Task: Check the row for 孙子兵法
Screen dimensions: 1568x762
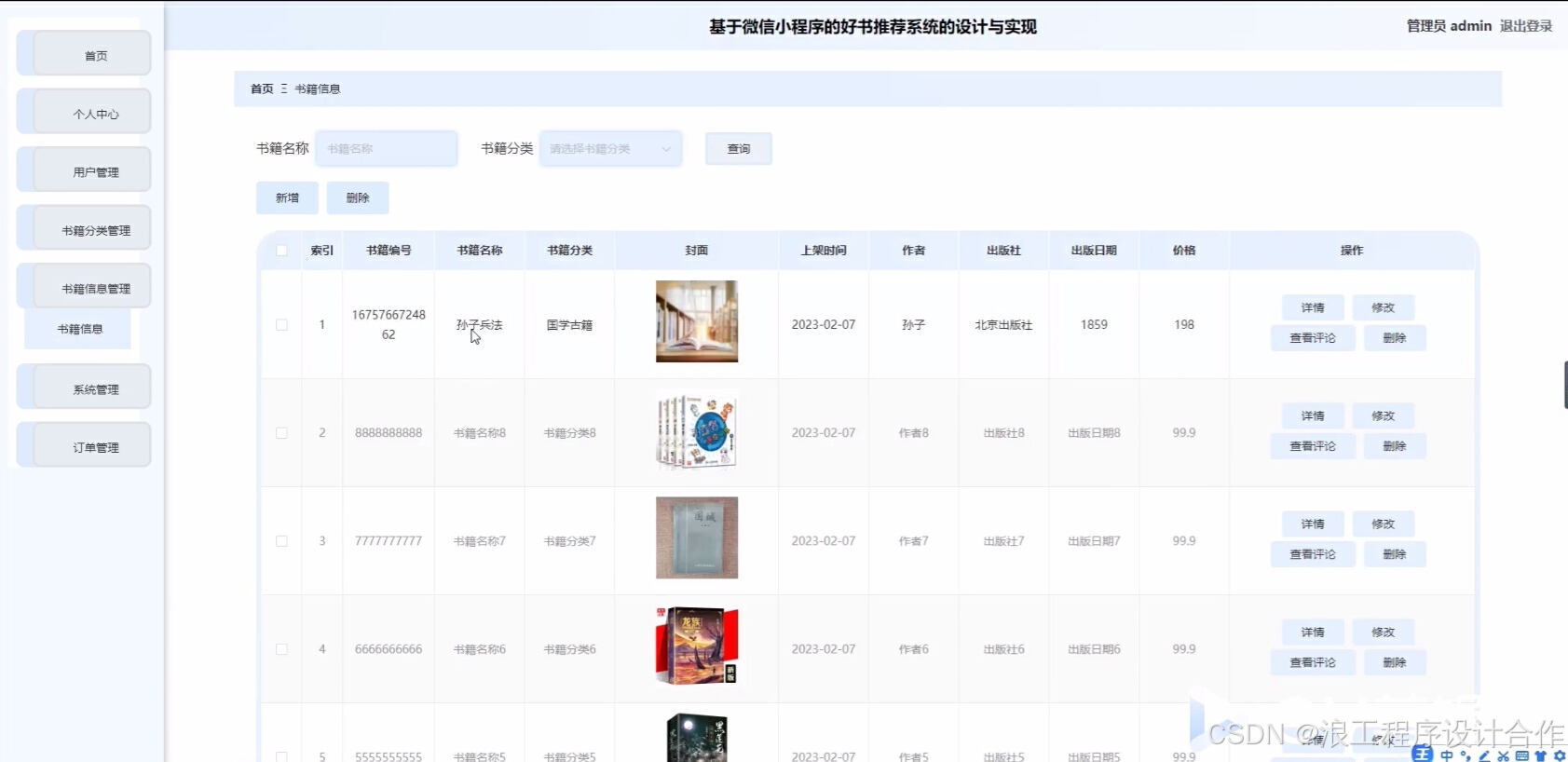Action: click(x=281, y=325)
